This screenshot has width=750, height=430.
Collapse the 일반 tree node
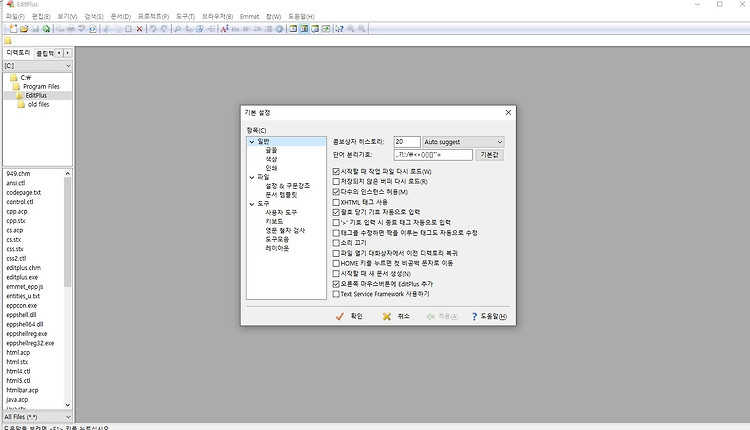pyautogui.click(x=252, y=142)
